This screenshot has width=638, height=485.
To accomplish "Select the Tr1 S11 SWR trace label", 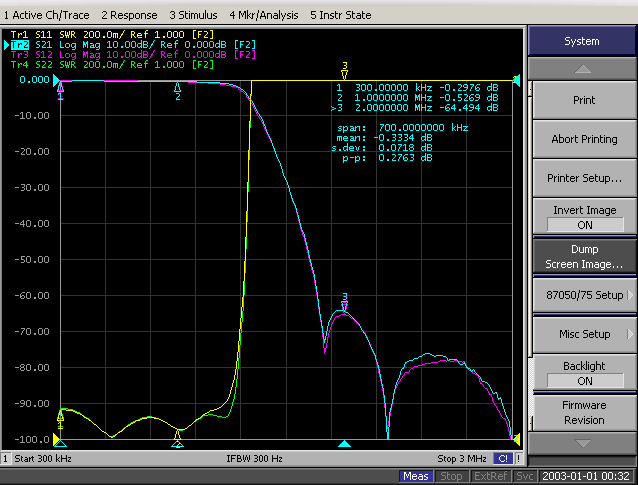I will (x=112, y=35).
